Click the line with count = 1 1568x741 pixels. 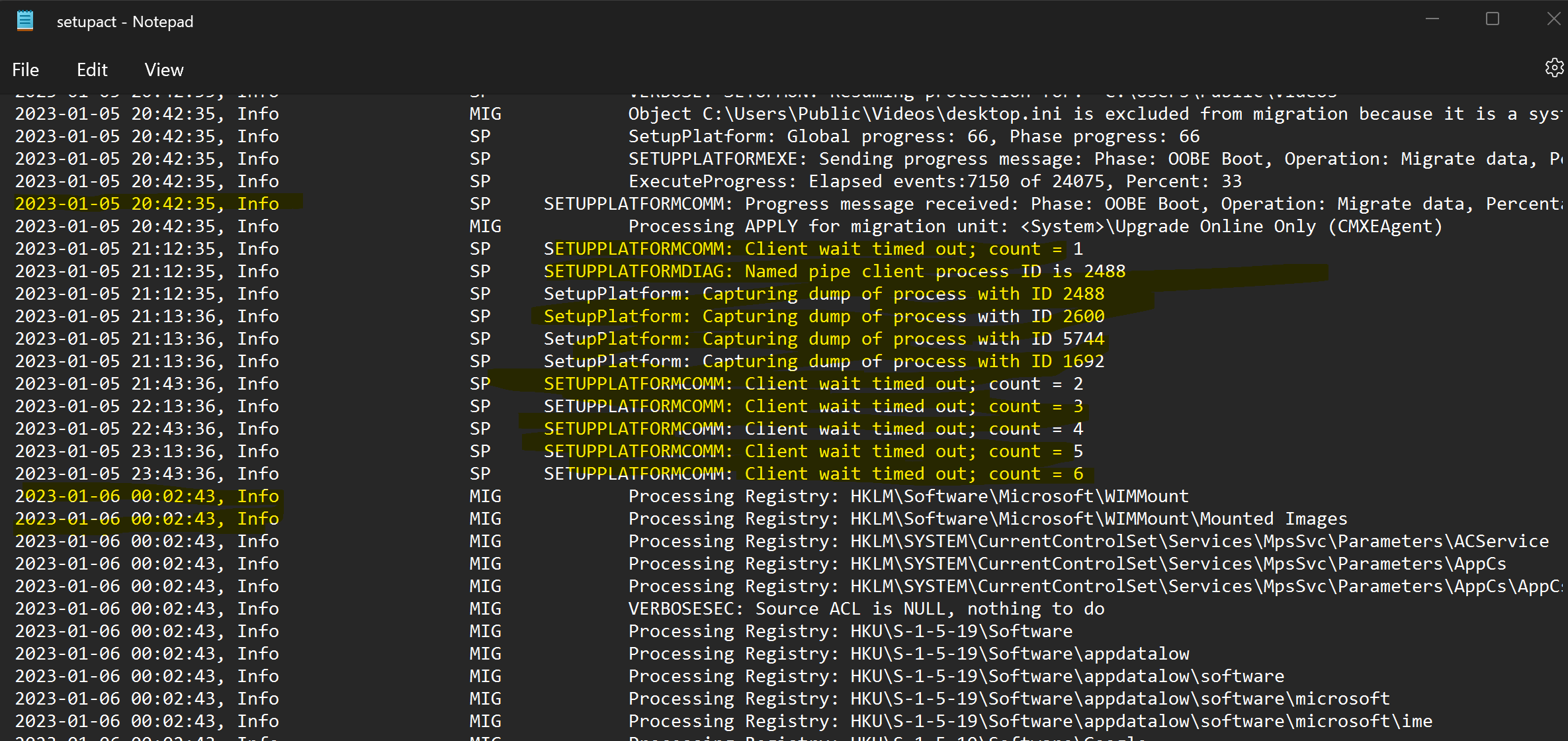click(812, 249)
